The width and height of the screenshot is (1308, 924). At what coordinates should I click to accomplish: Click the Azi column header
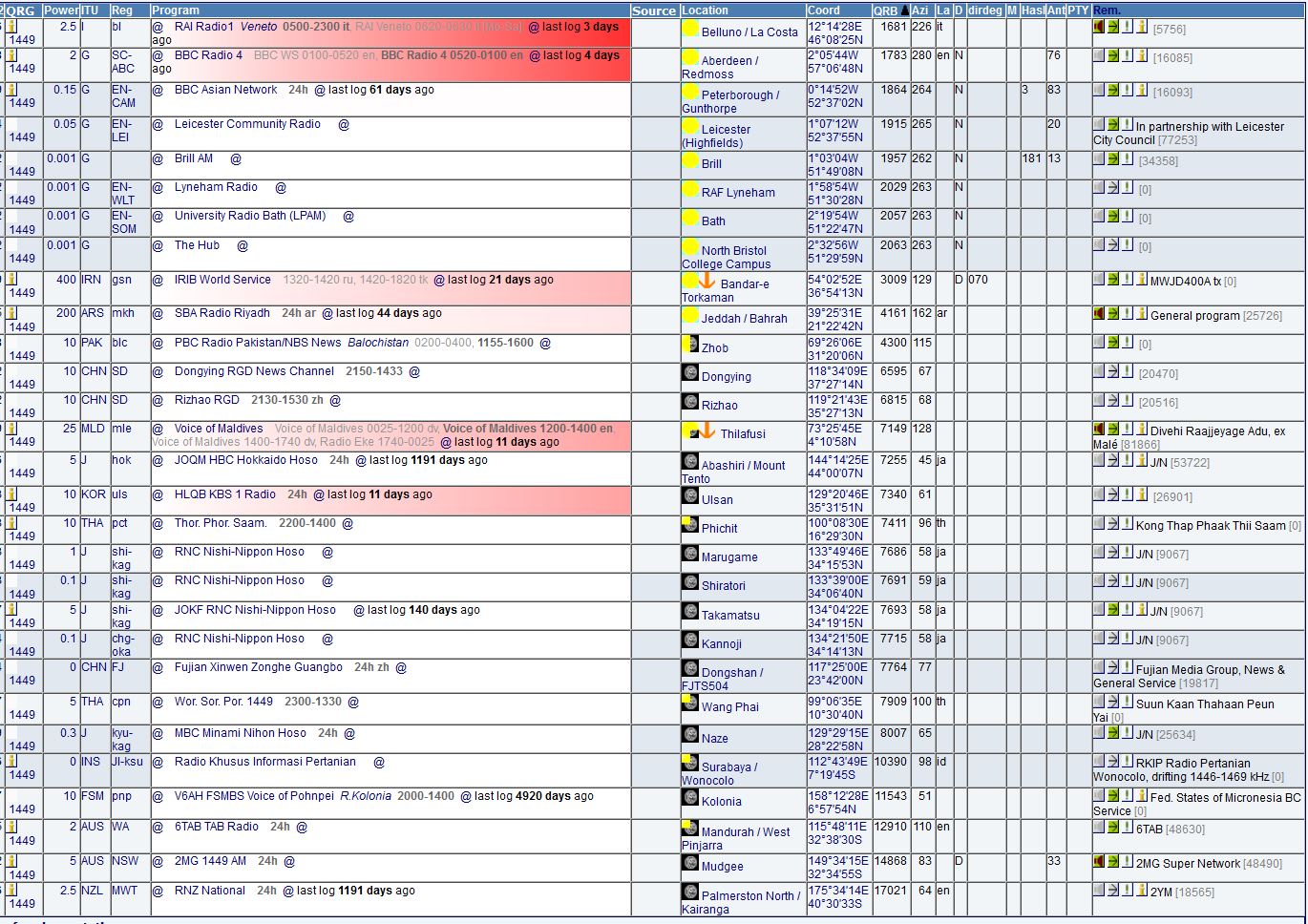[920, 10]
